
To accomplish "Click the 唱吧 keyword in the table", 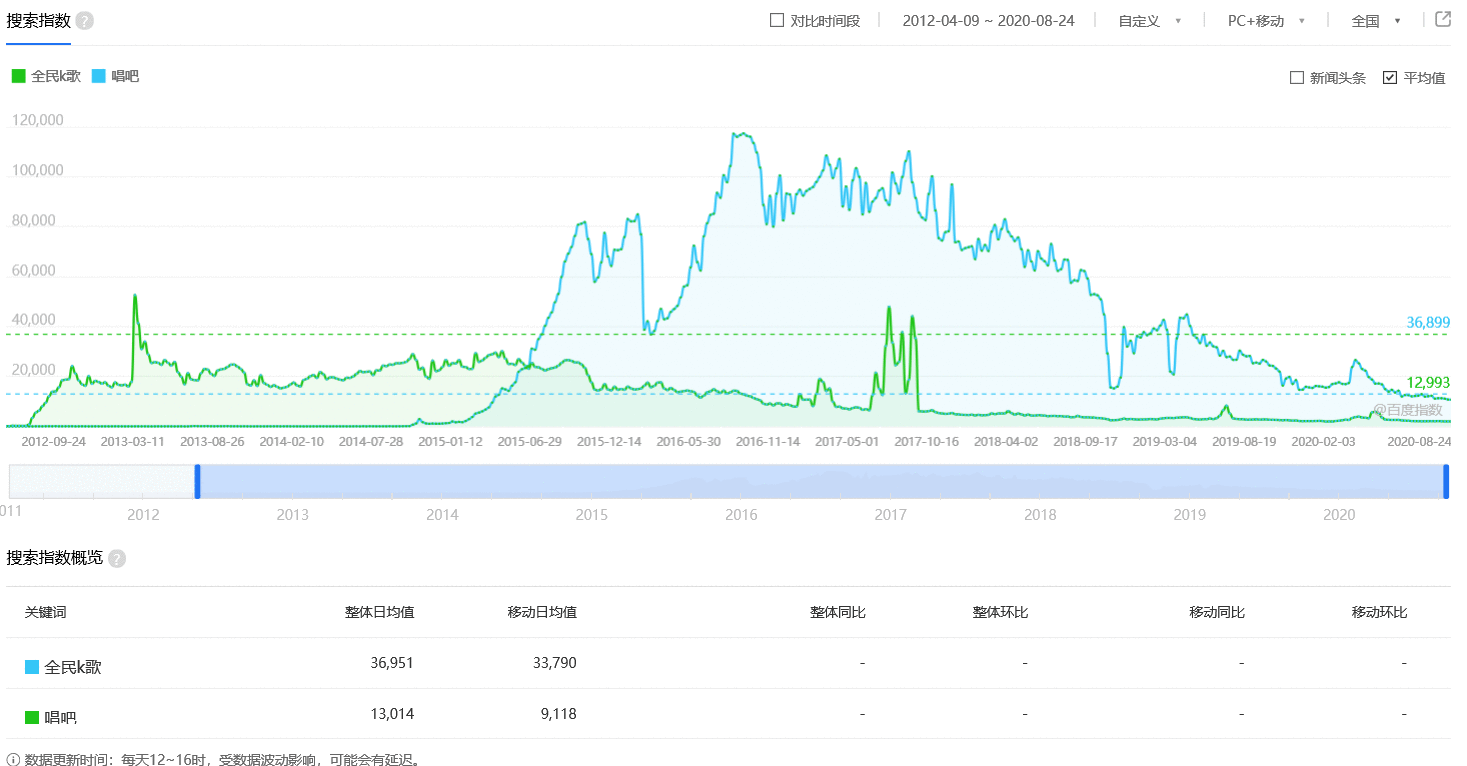I will click(61, 717).
